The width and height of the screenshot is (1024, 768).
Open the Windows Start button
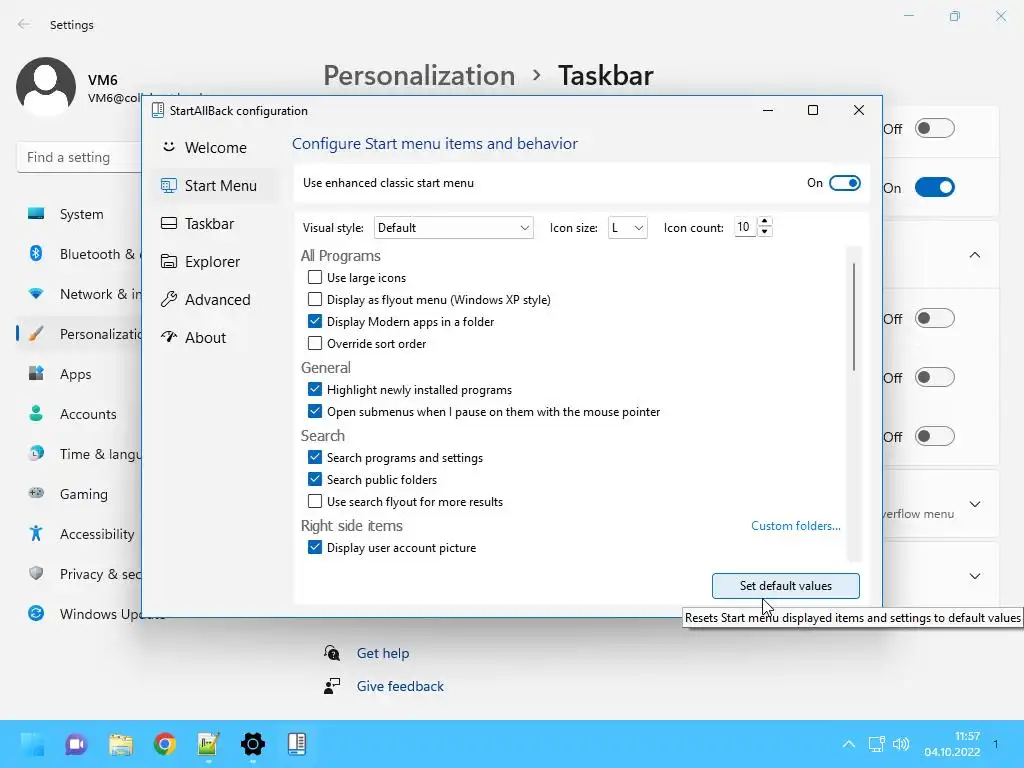point(32,744)
